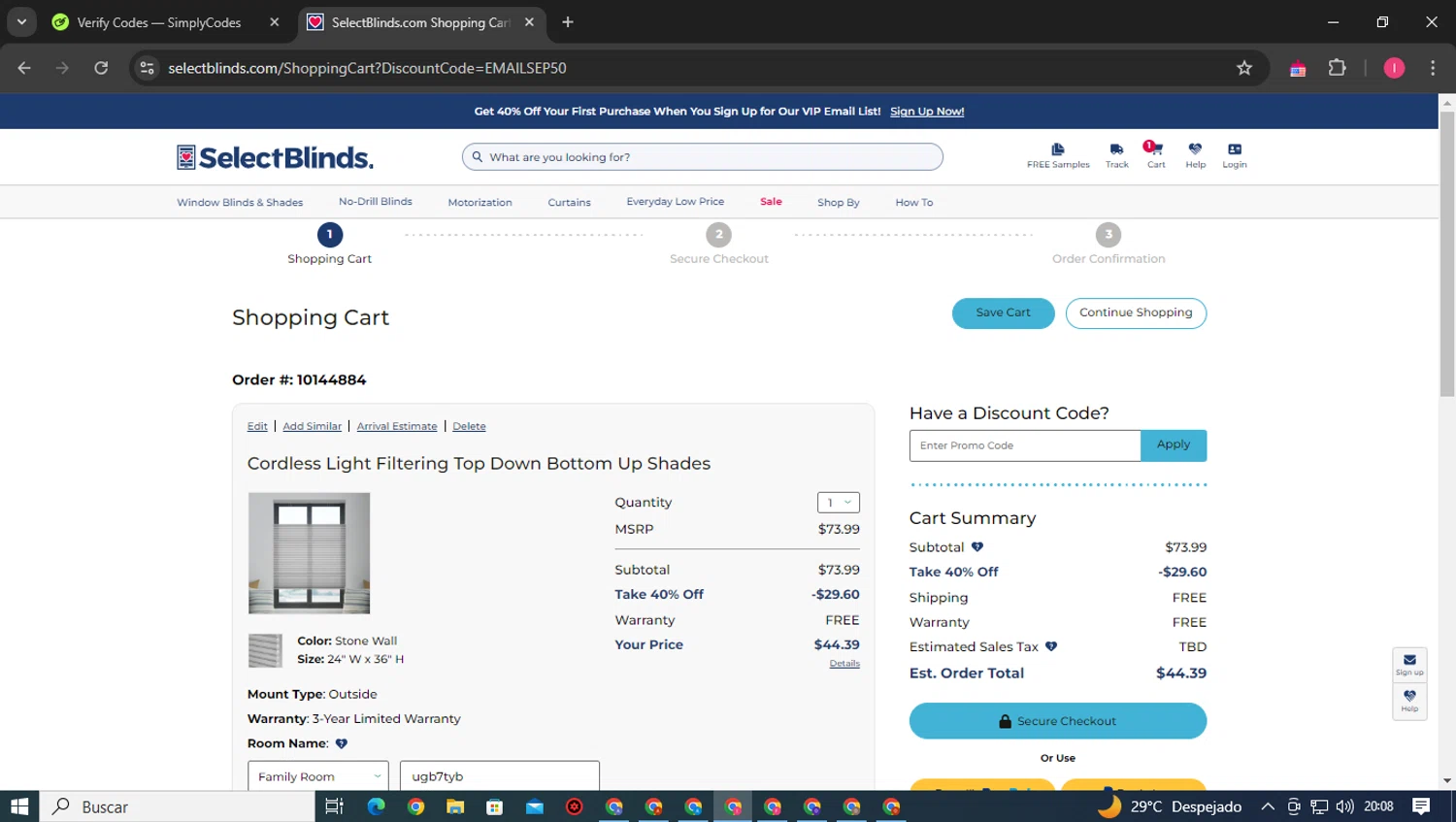
Task: Open the shades product thumbnail
Action: (x=309, y=553)
